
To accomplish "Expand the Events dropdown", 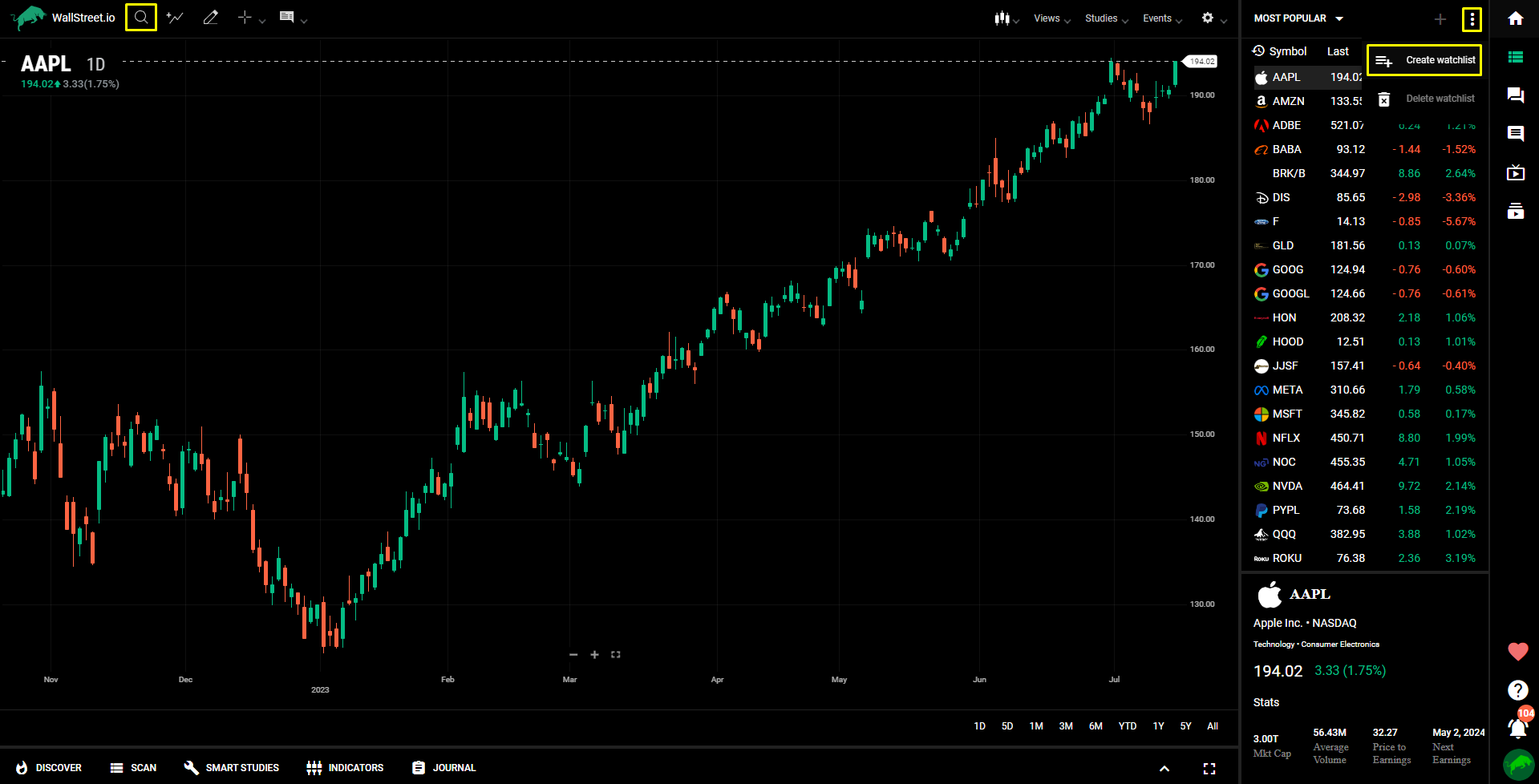I will tap(1162, 18).
